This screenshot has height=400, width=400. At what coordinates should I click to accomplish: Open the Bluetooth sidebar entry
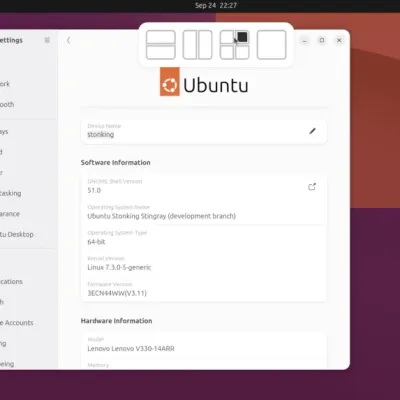coord(28,104)
